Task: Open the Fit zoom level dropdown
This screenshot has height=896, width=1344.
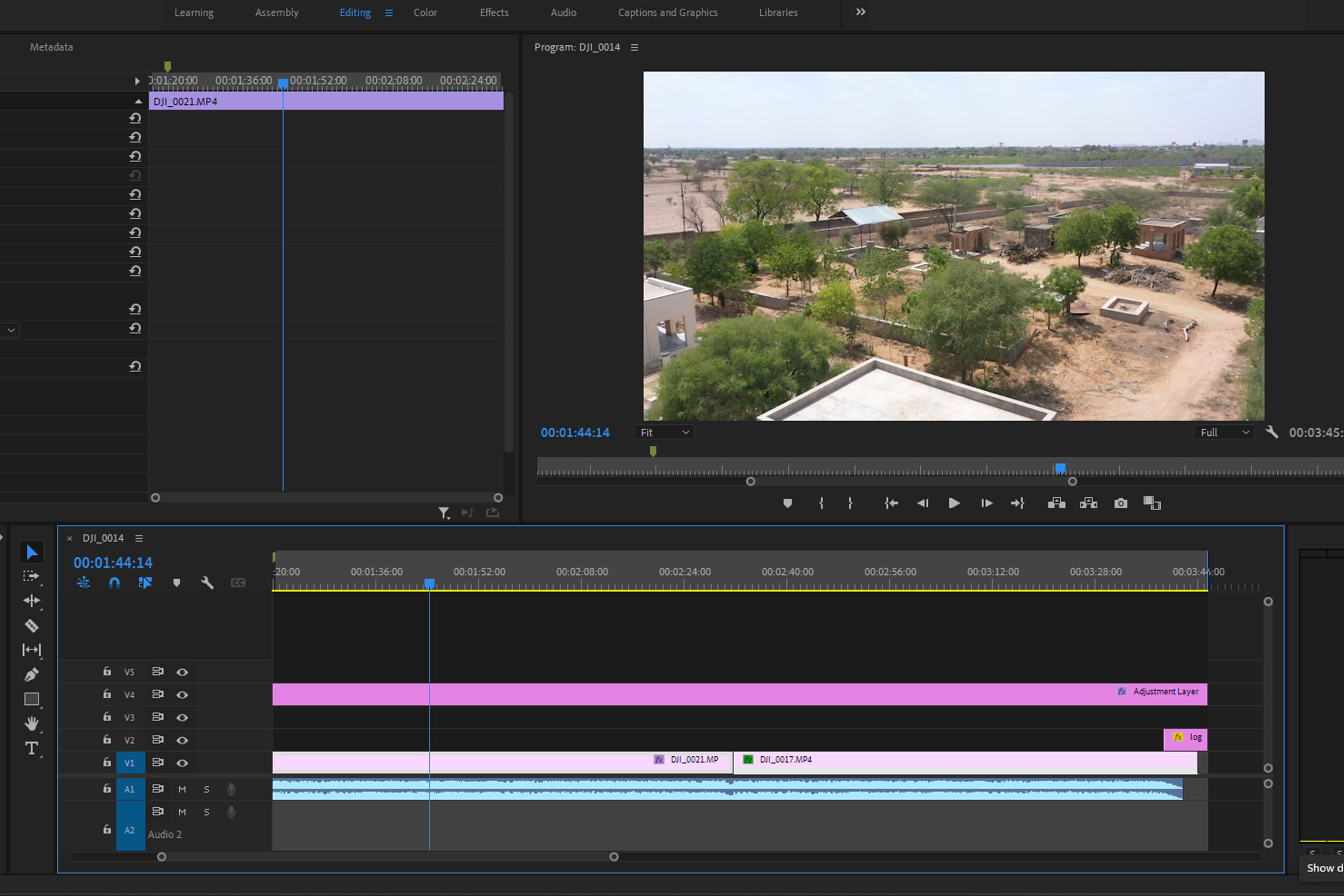Action: pyautogui.click(x=664, y=433)
